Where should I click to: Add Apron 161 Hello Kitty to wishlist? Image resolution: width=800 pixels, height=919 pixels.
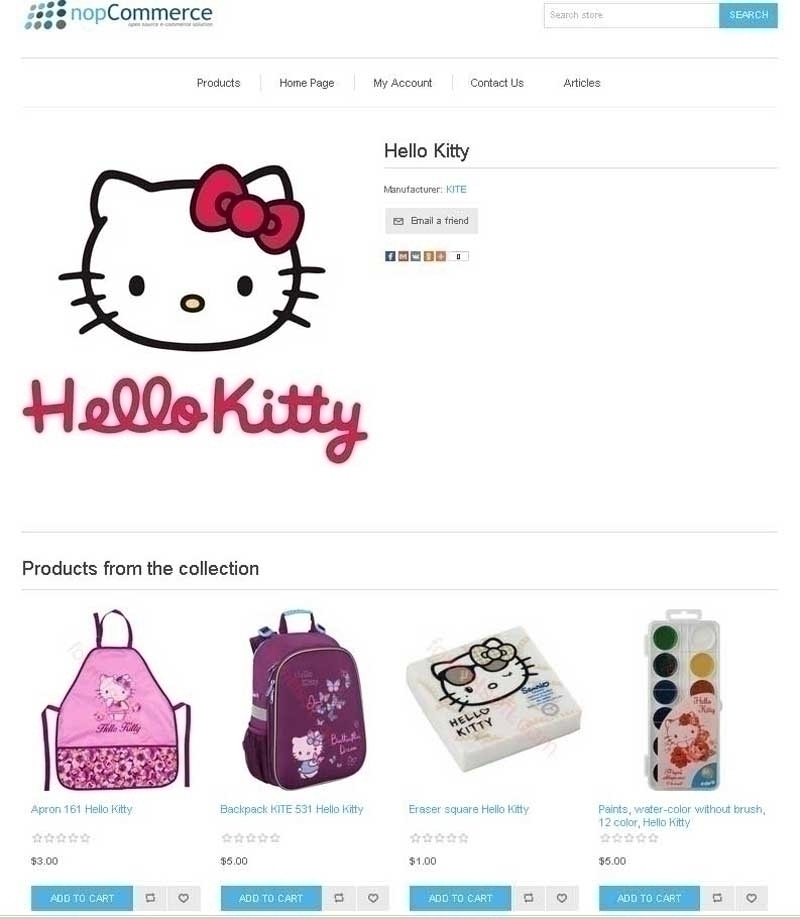coord(183,897)
